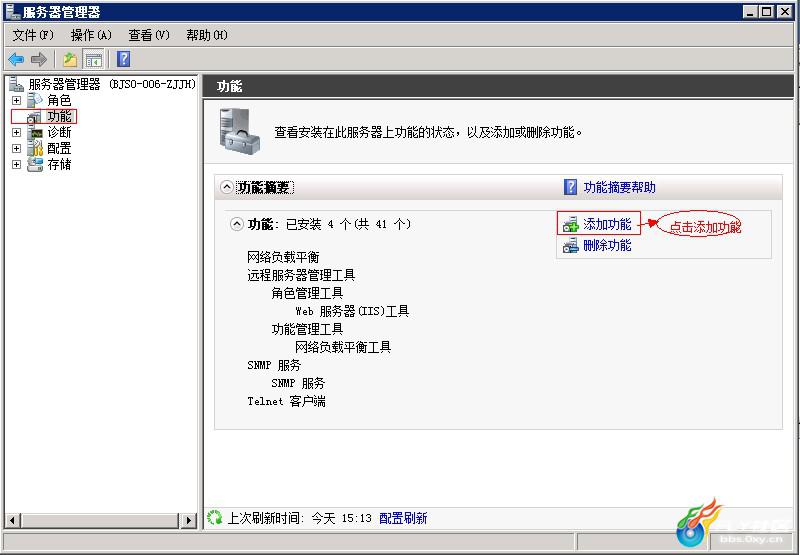This screenshot has width=800, height=555.
Task: Click the green refresh icon at bottom
Action: tap(215, 518)
